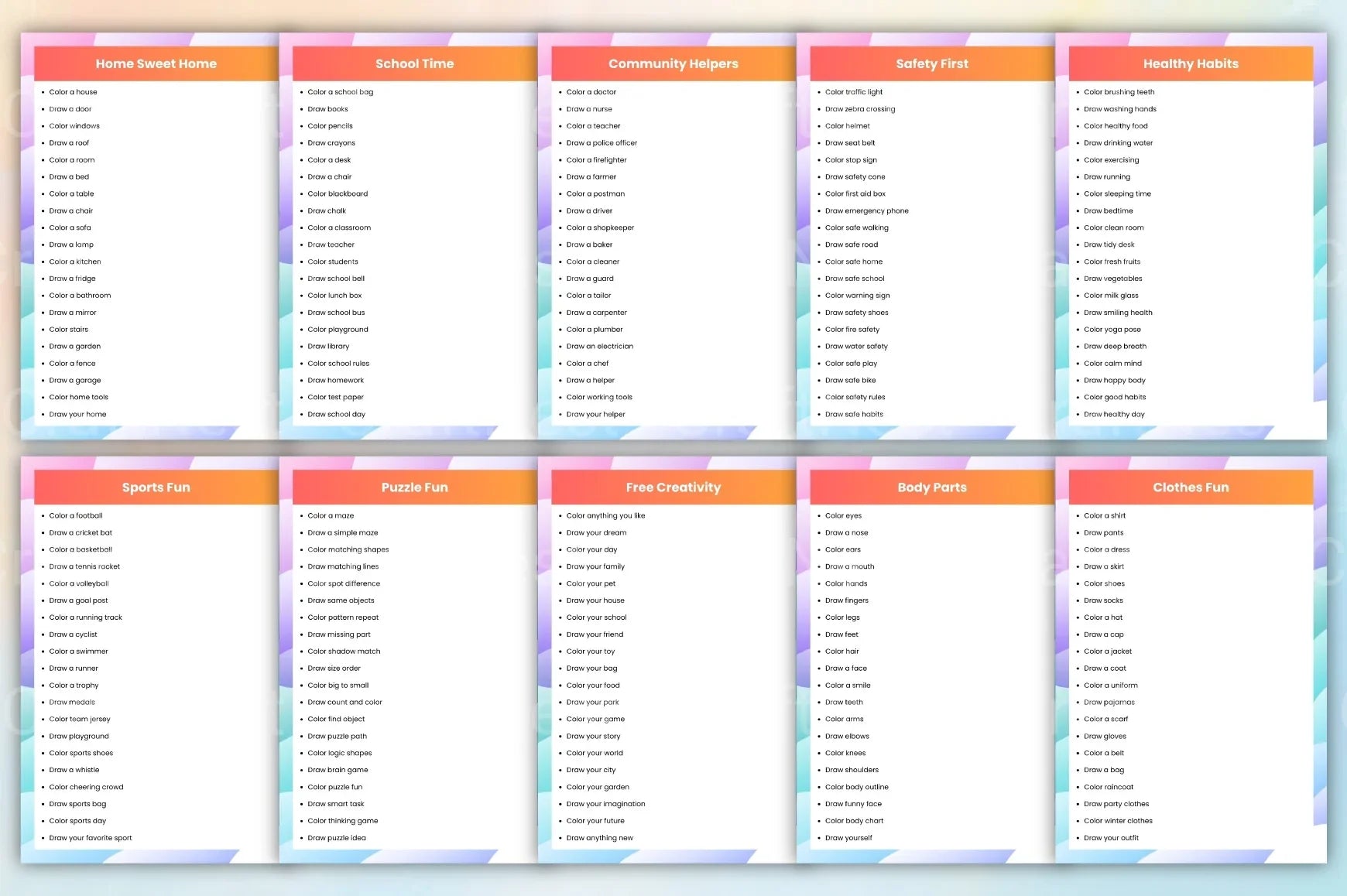
Task: Select the Home Sweet Home page header
Action: tap(156, 63)
